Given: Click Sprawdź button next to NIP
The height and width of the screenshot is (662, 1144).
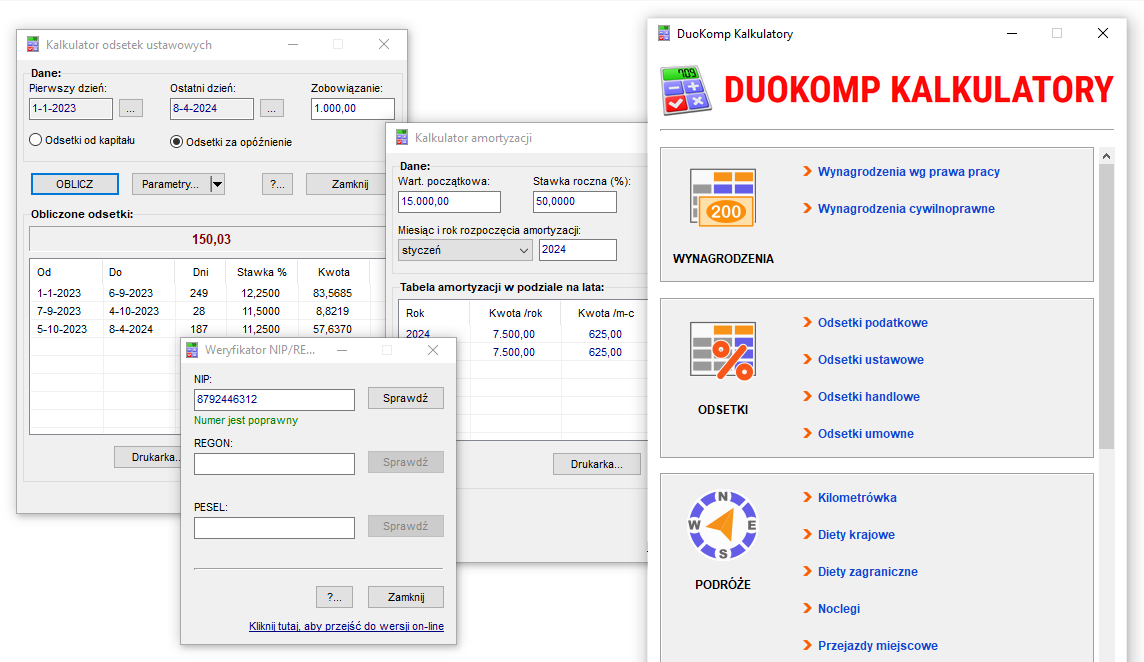Looking at the screenshot, I should point(406,398).
